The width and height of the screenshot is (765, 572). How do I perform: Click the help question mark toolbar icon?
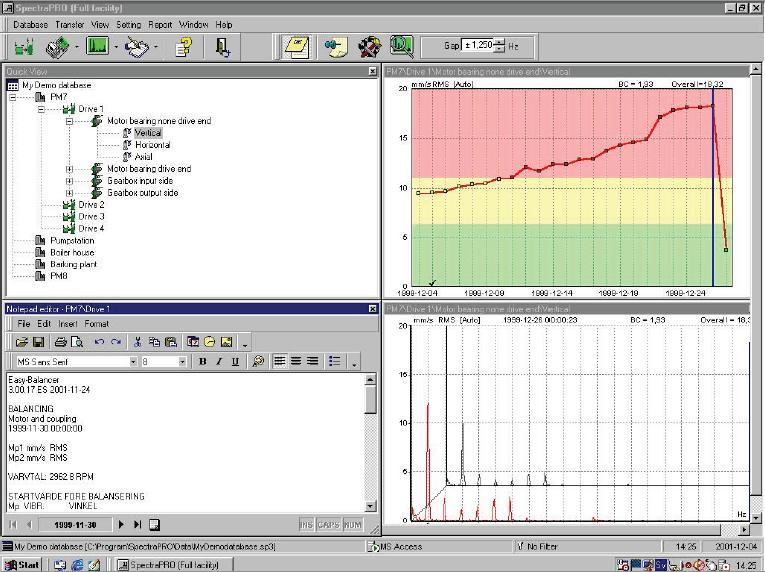(x=183, y=46)
